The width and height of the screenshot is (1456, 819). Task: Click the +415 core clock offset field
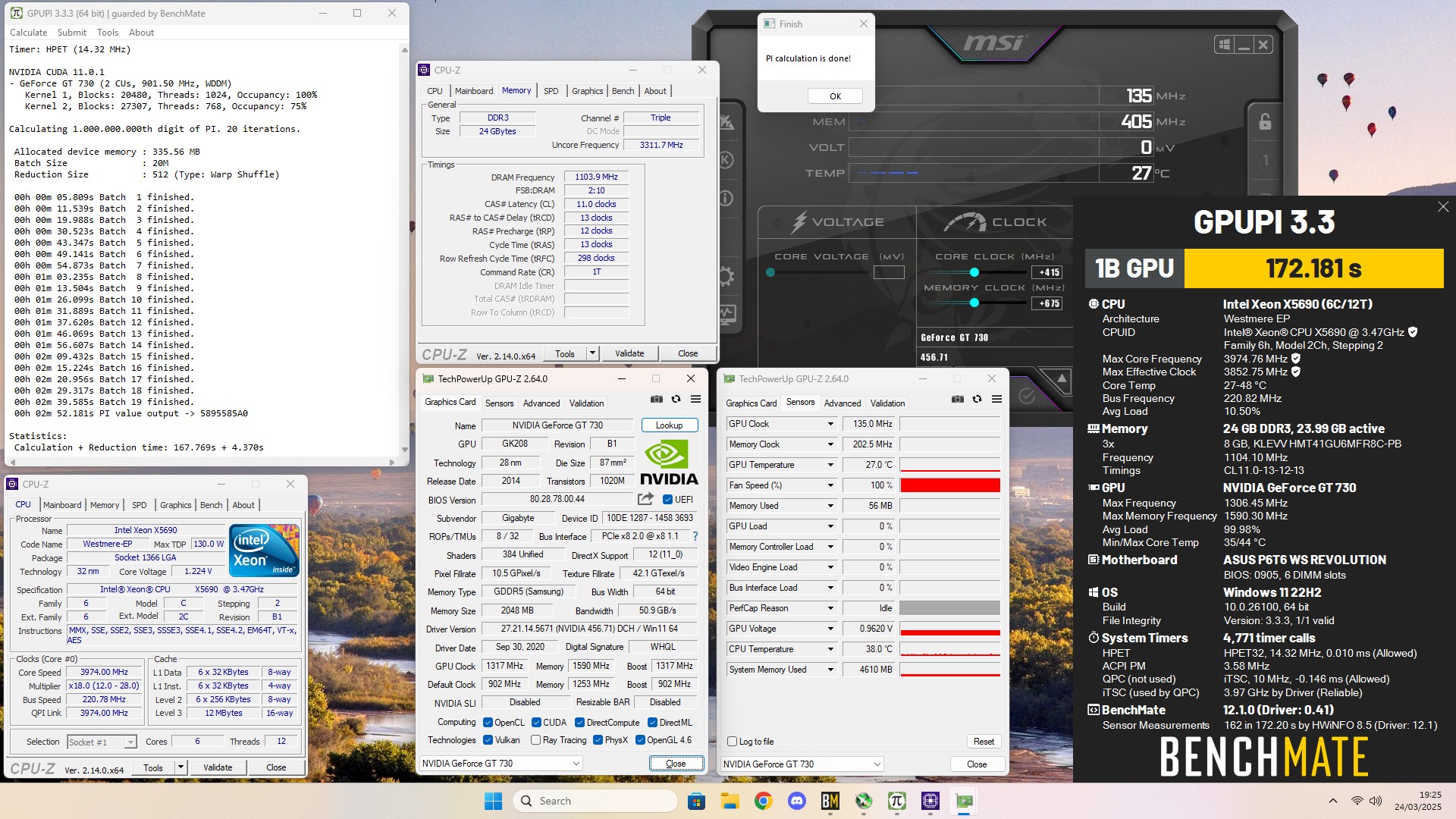(x=1046, y=272)
